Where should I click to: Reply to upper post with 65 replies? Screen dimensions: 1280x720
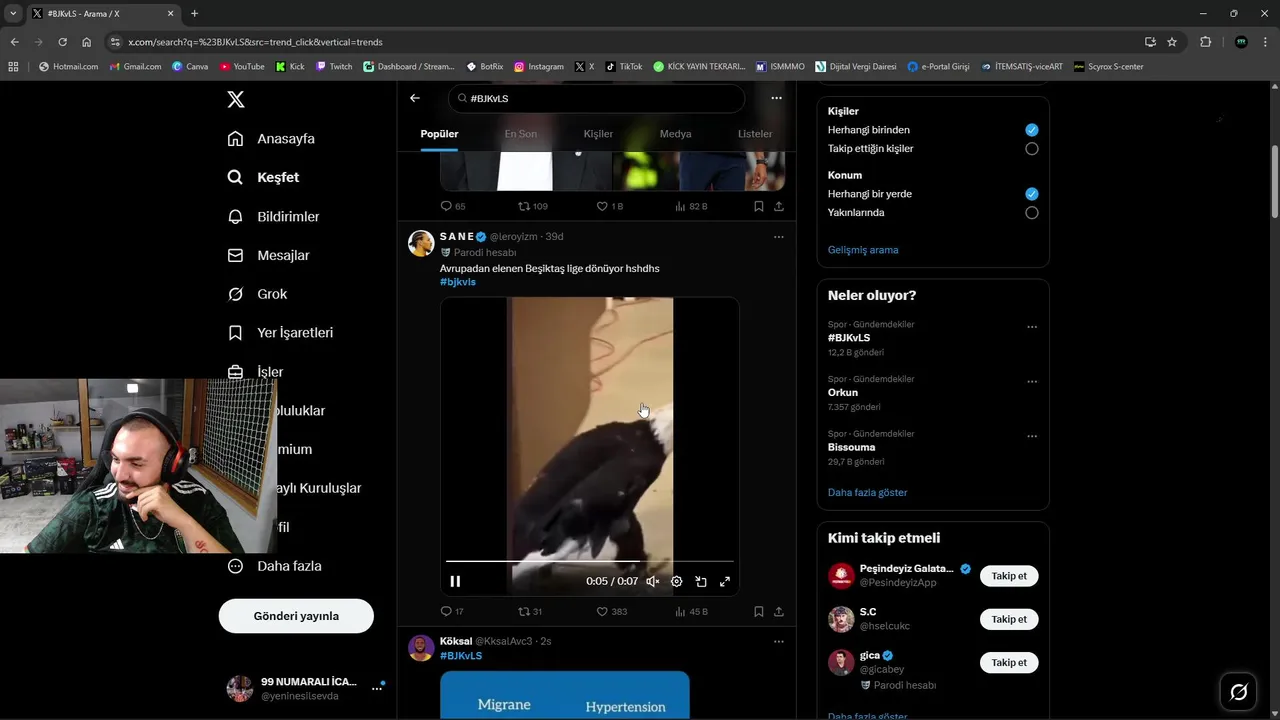(x=453, y=206)
